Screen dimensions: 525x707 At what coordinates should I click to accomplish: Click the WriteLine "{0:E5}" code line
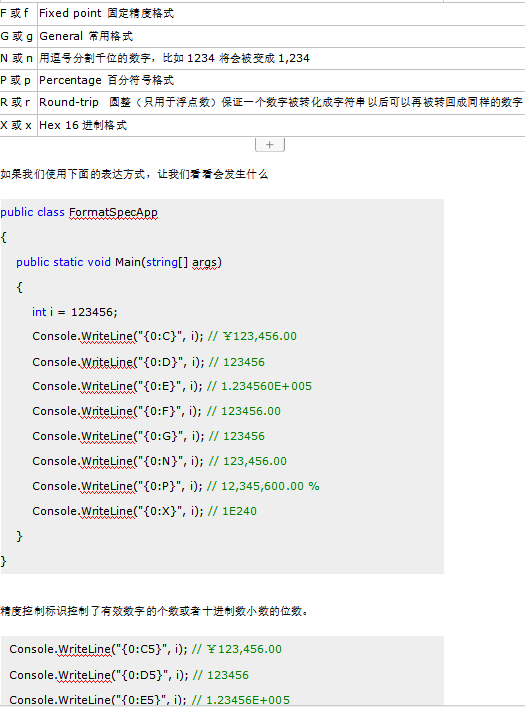[149, 700]
